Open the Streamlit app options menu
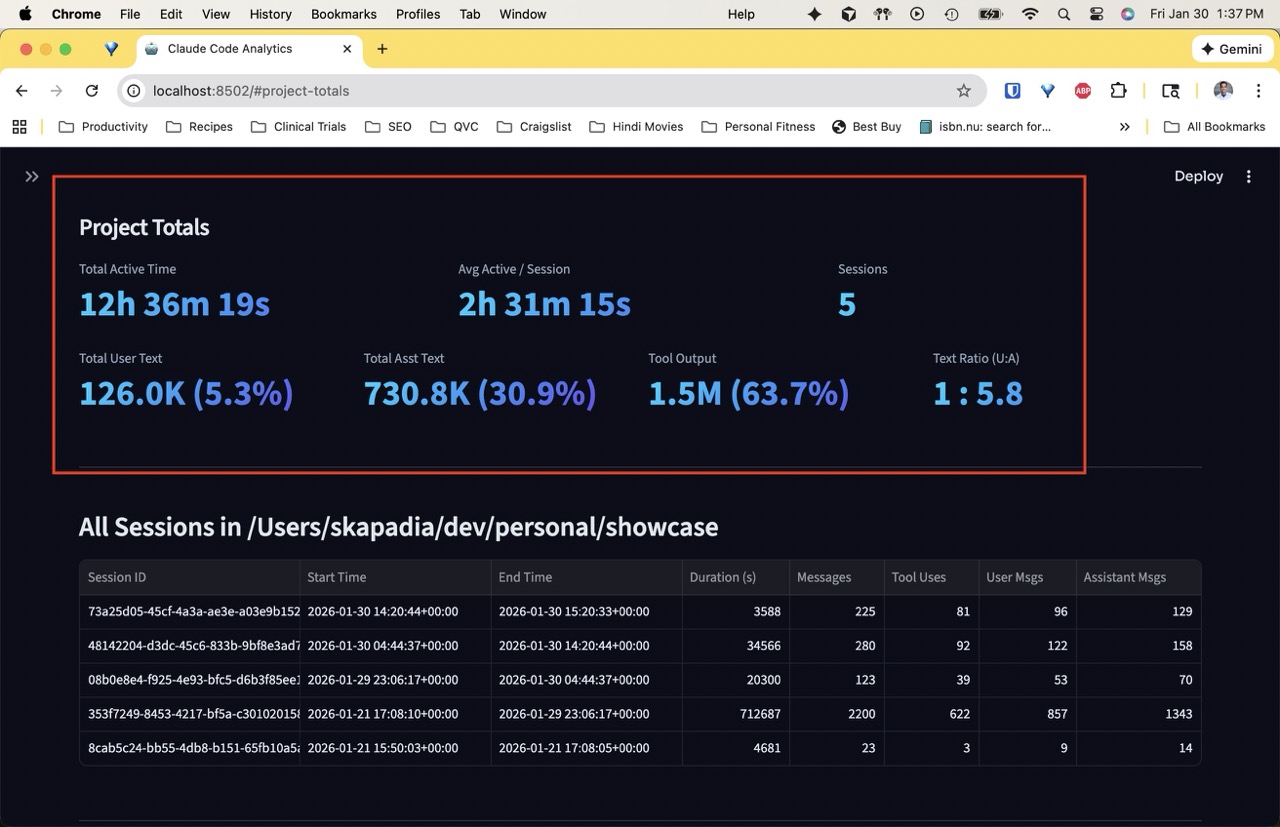Image resolution: width=1280 pixels, height=827 pixels. [1248, 176]
